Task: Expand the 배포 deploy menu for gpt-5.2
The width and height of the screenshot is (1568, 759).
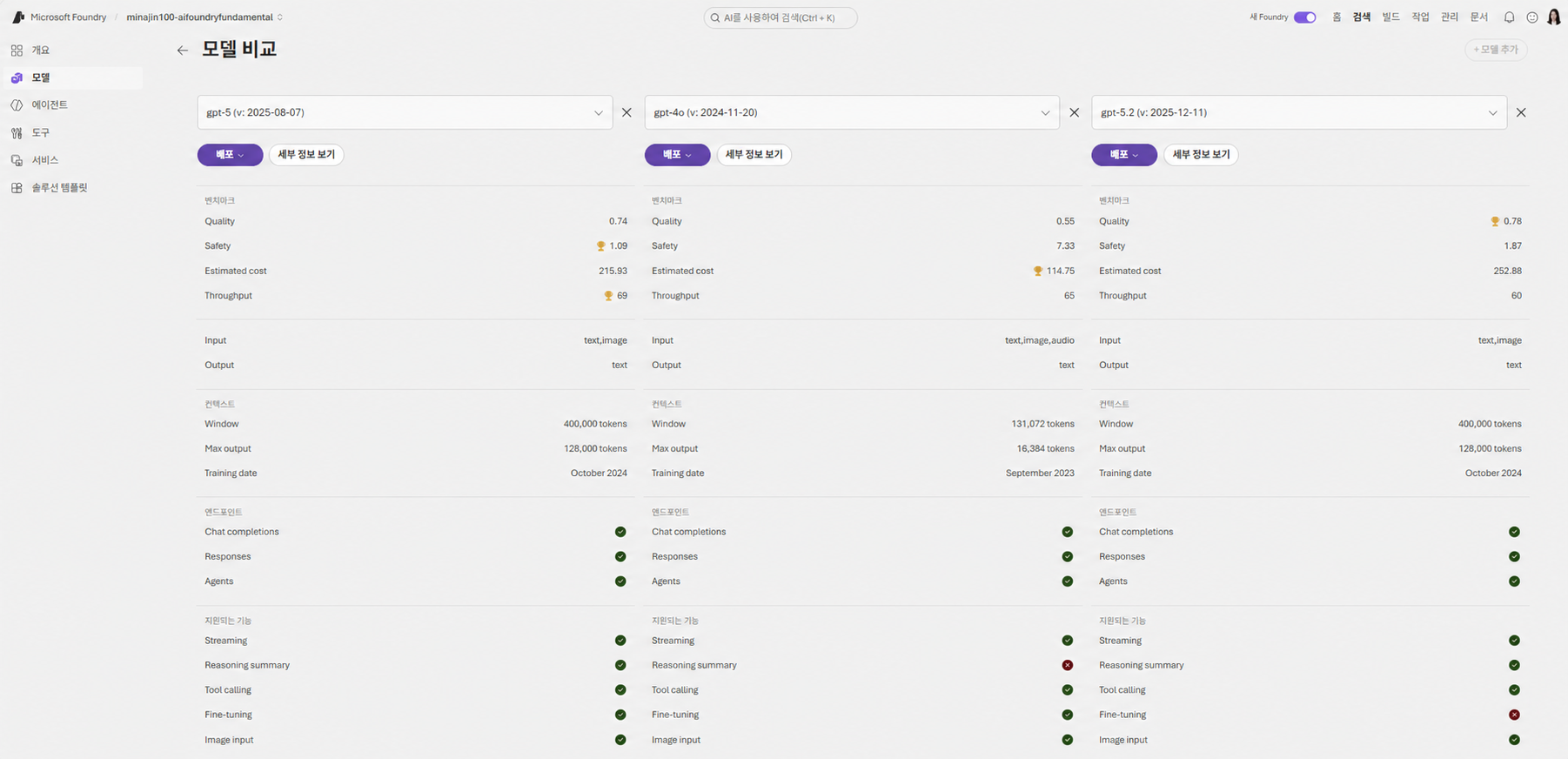Action: pos(1124,155)
